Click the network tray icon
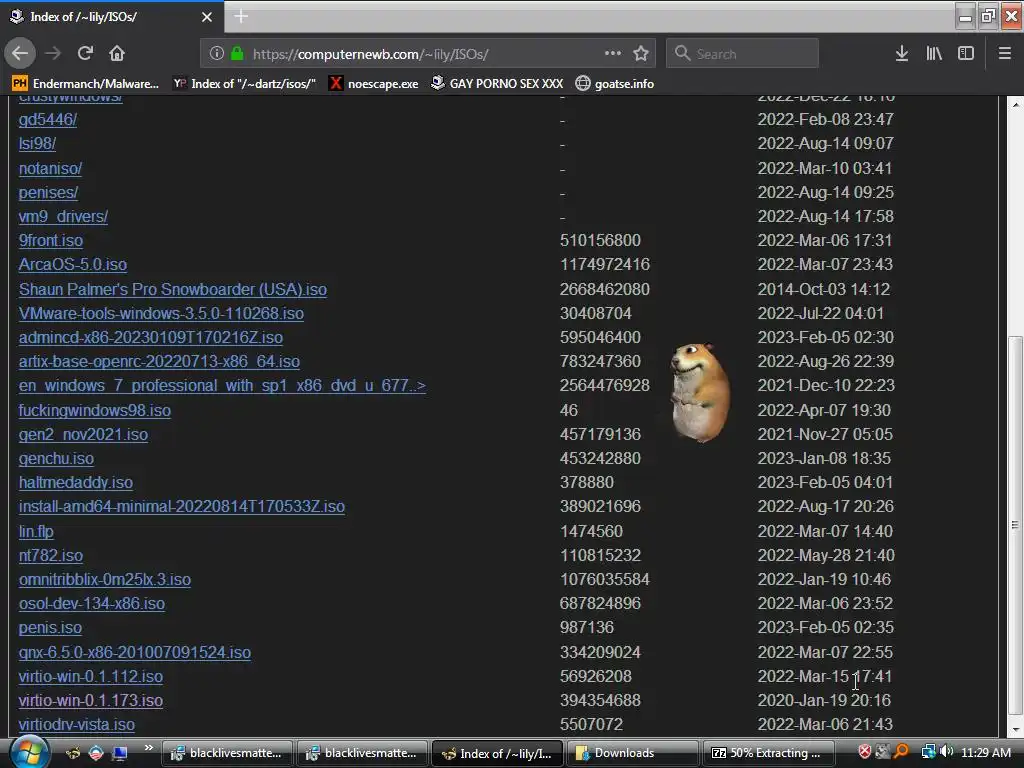 pyautogui.click(x=928, y=752)
